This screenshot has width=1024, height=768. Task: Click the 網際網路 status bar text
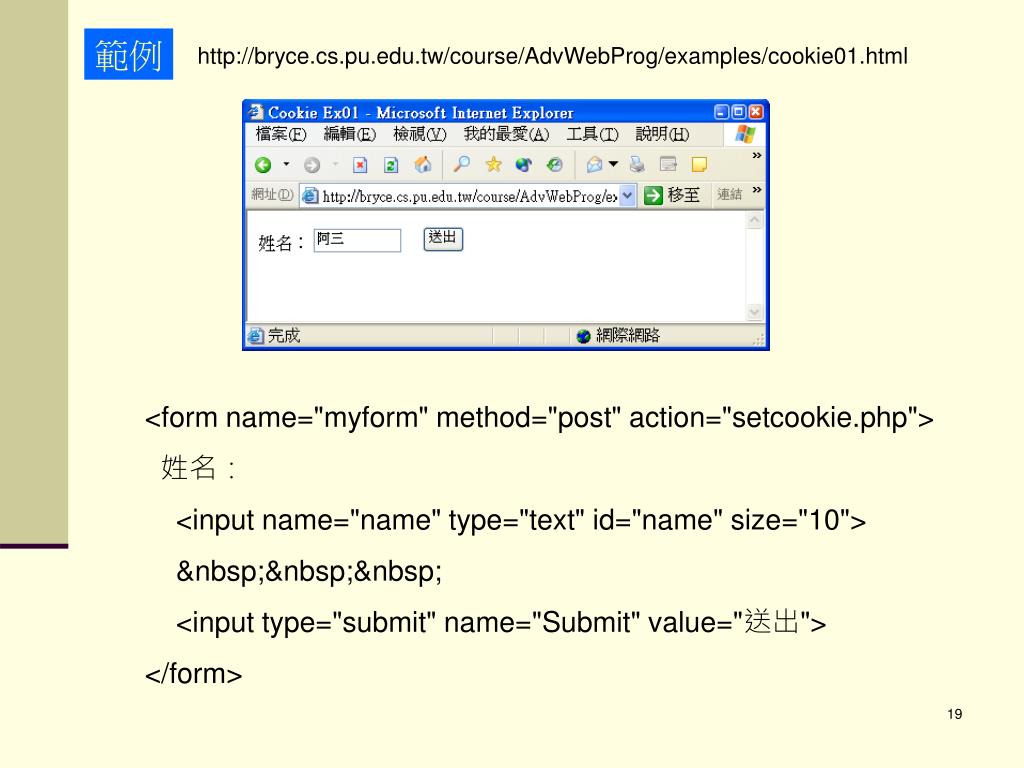(628, 335)
